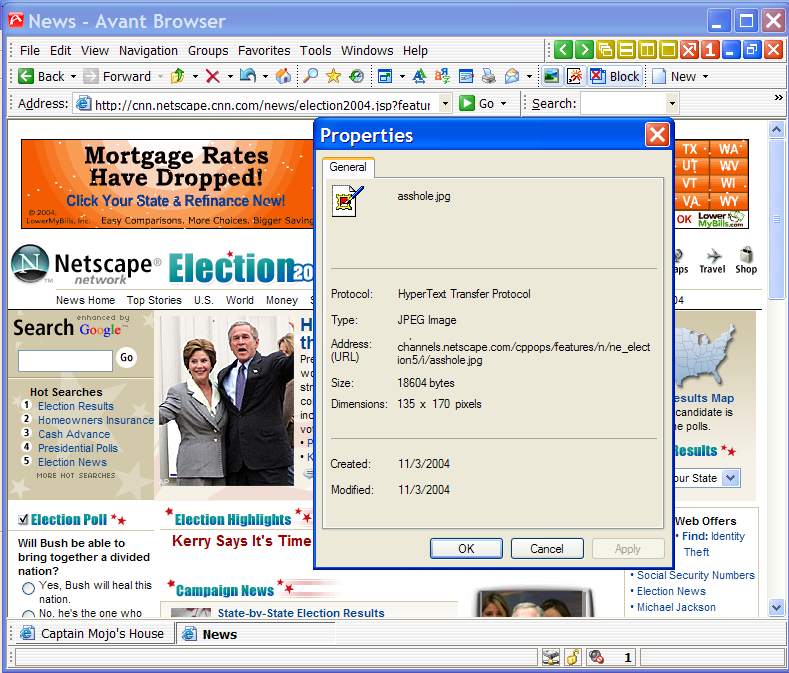The image size is (789, 673).
Task: Open the File menu
Action: 30,50
